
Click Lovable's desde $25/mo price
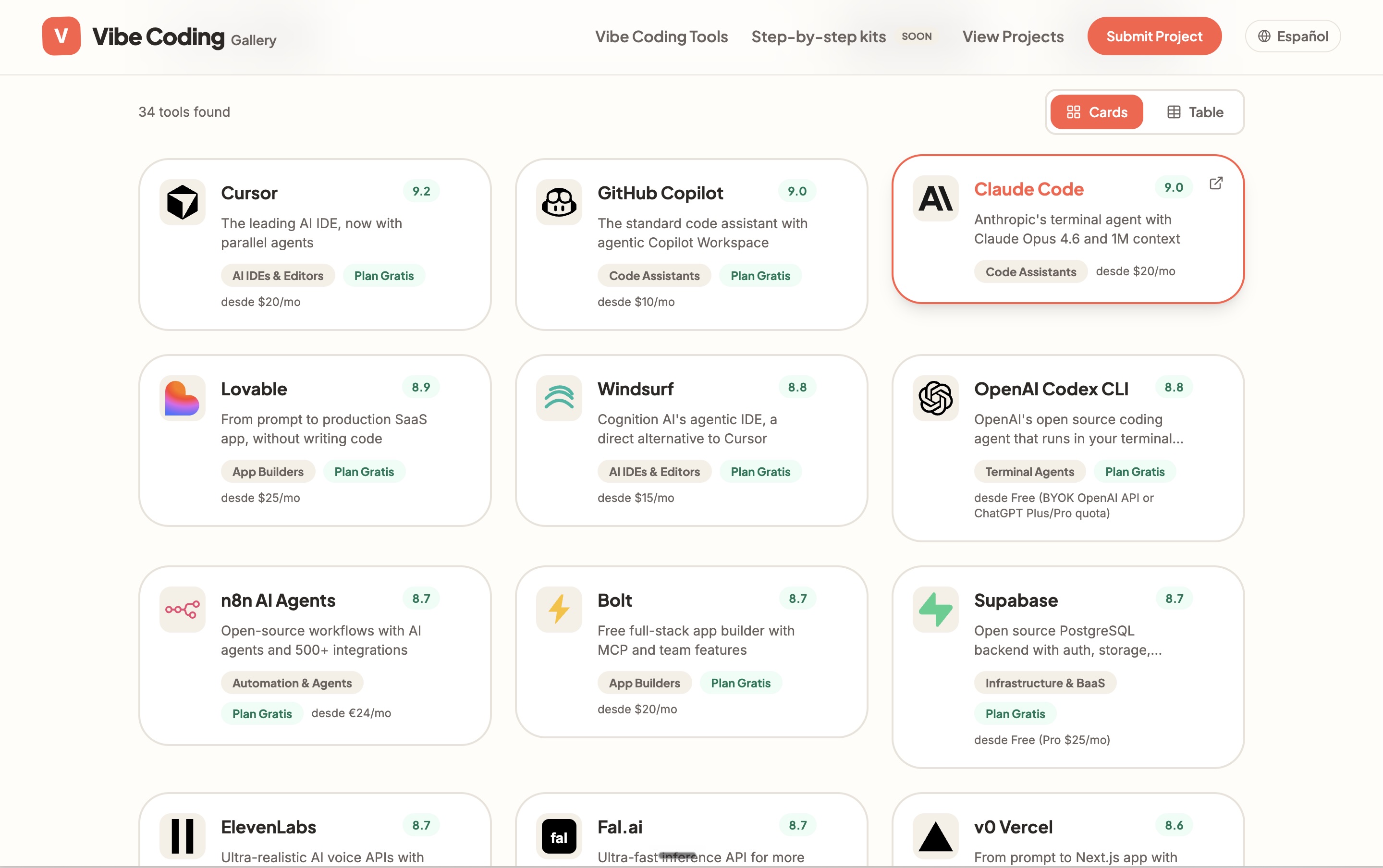(x=261, y=498)
